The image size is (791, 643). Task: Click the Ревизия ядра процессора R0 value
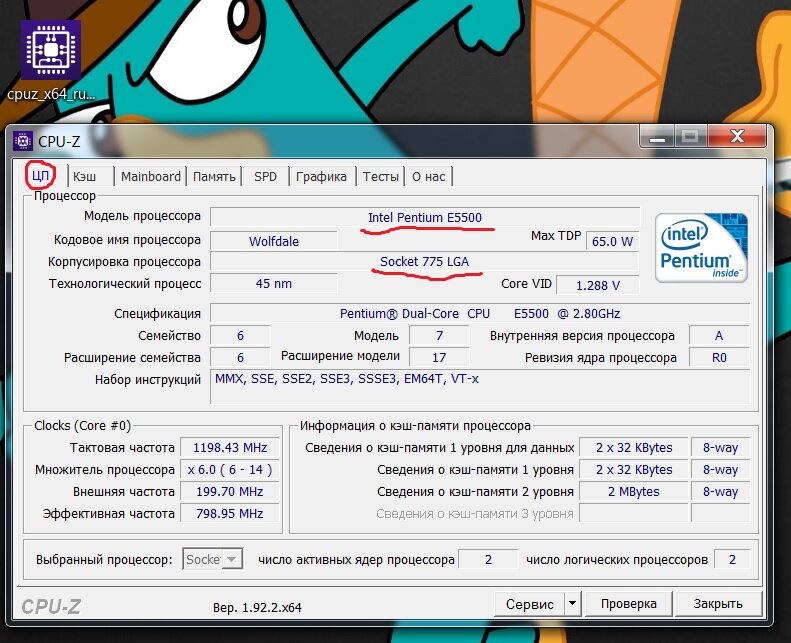pos(719,358)
